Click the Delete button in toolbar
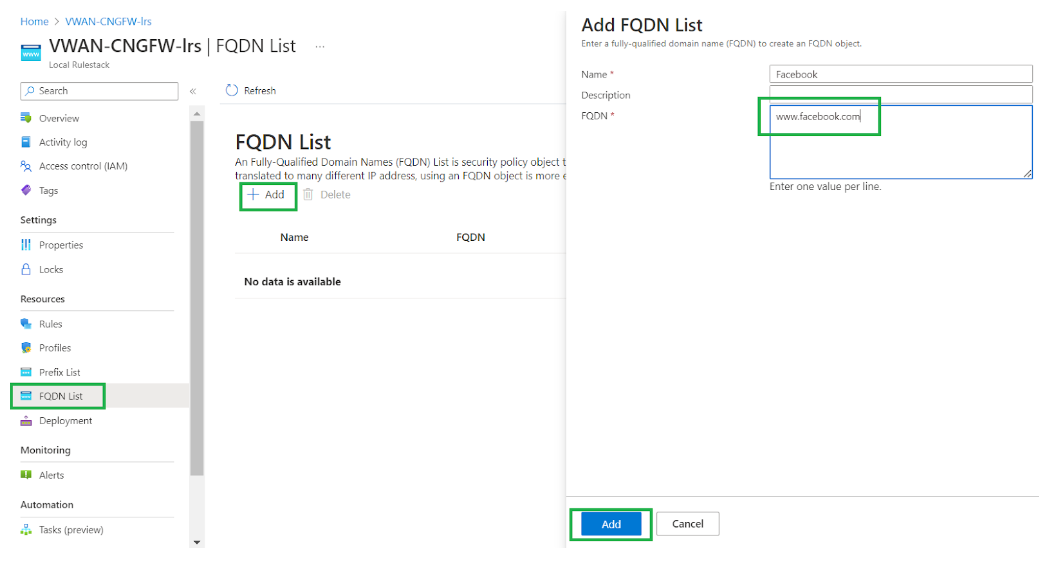The height and width of the screenshot is (562, 1055). click(326, 195)
